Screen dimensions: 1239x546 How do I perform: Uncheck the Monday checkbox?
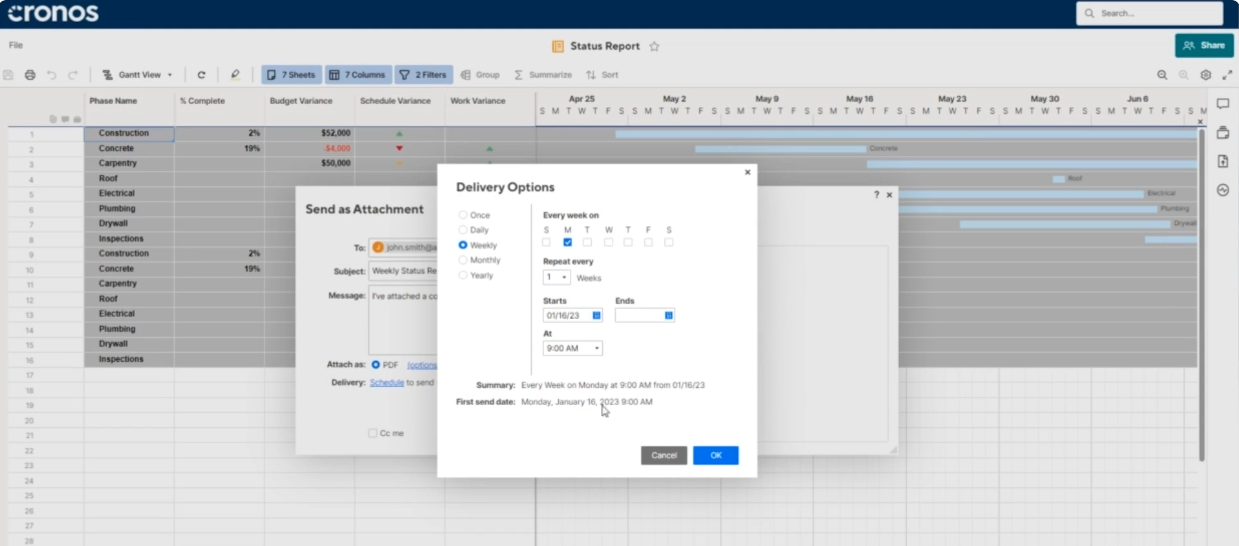(x=567, y=242)
